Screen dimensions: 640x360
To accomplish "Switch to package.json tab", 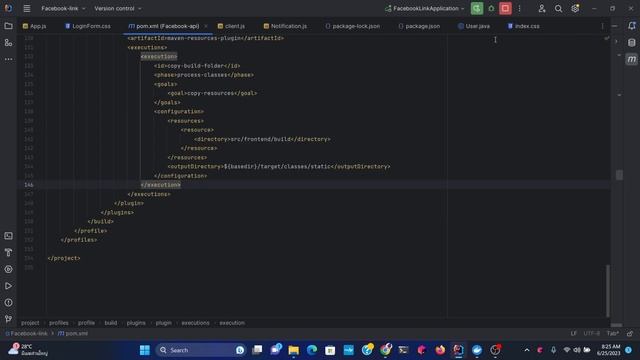I will coord(420,26).
